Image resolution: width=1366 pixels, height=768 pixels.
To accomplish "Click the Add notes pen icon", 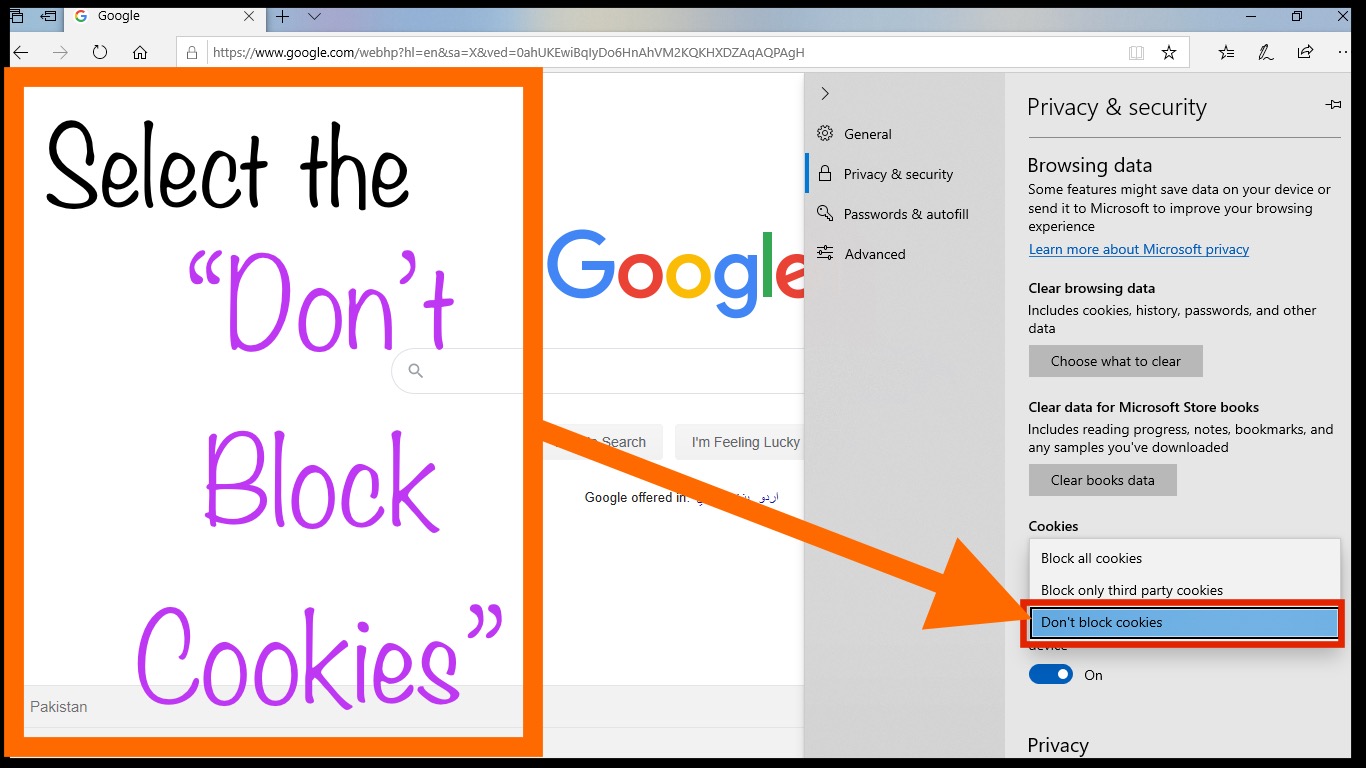I will pos(1266,52).
